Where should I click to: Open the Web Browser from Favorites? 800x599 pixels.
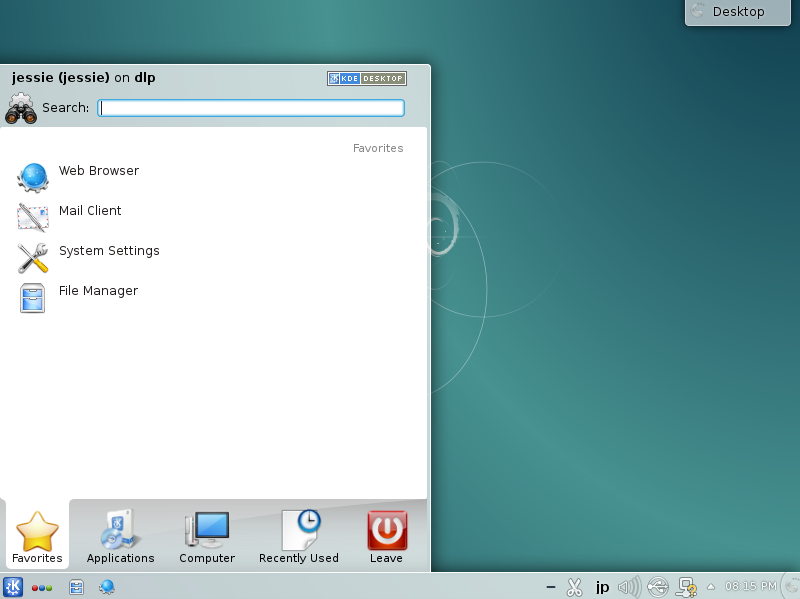point(98,171)
